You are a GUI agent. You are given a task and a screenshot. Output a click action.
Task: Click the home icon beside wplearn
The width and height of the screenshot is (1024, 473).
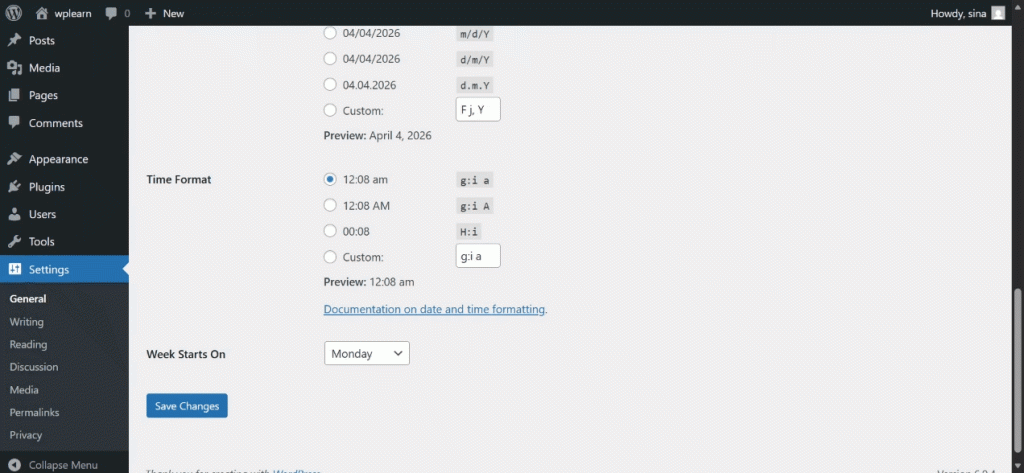(x=42, y=13)
